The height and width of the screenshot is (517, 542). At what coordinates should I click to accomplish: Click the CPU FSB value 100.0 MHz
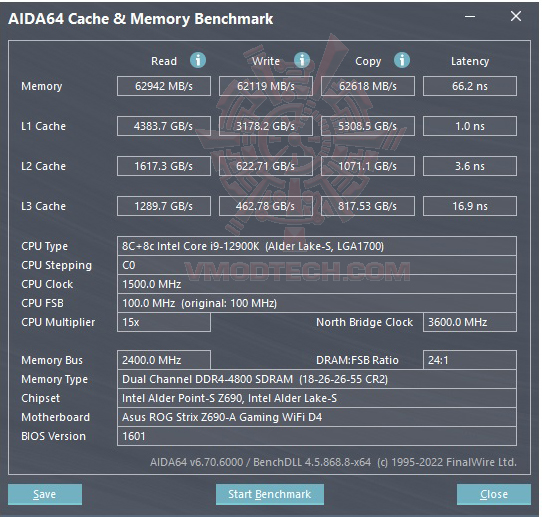click(317, 303)
